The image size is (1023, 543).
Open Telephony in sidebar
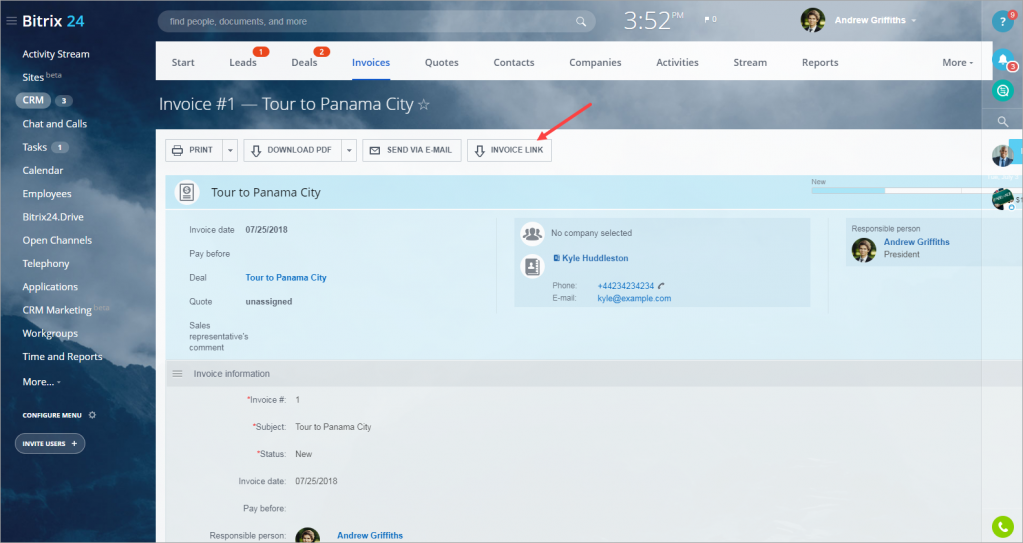[46, 264]
